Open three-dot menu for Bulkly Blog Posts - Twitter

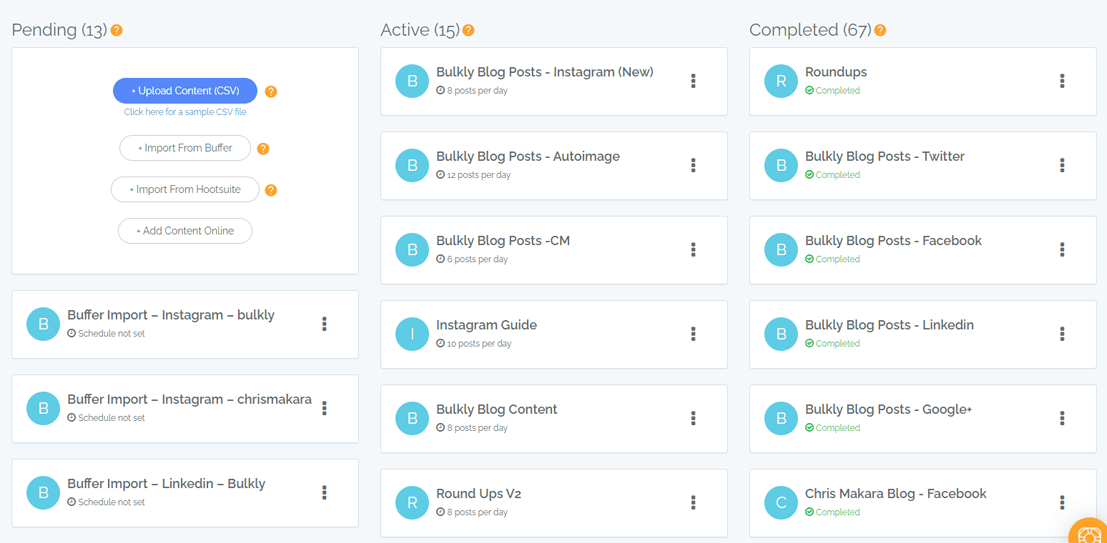pos(1062,165)
